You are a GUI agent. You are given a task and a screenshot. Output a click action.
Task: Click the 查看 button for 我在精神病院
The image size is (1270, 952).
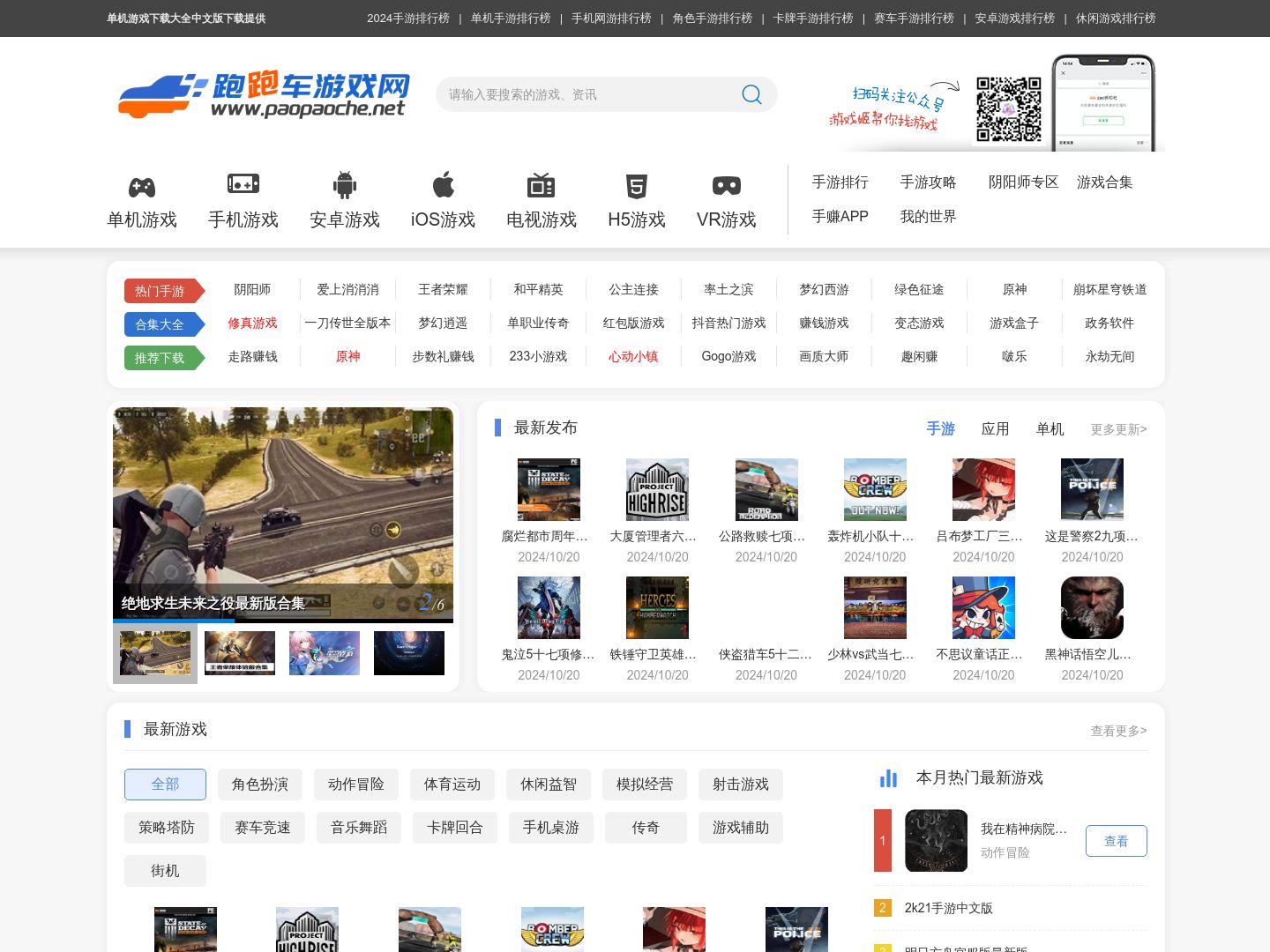click(x=1117, y=841)
